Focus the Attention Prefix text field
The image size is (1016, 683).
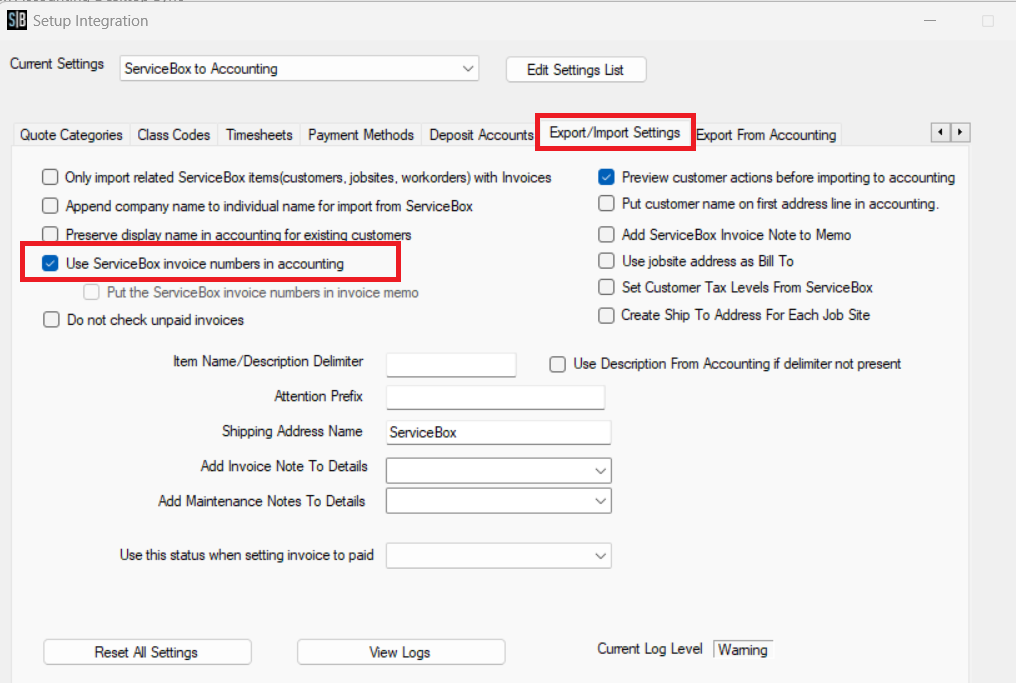(x=495, y=397)
